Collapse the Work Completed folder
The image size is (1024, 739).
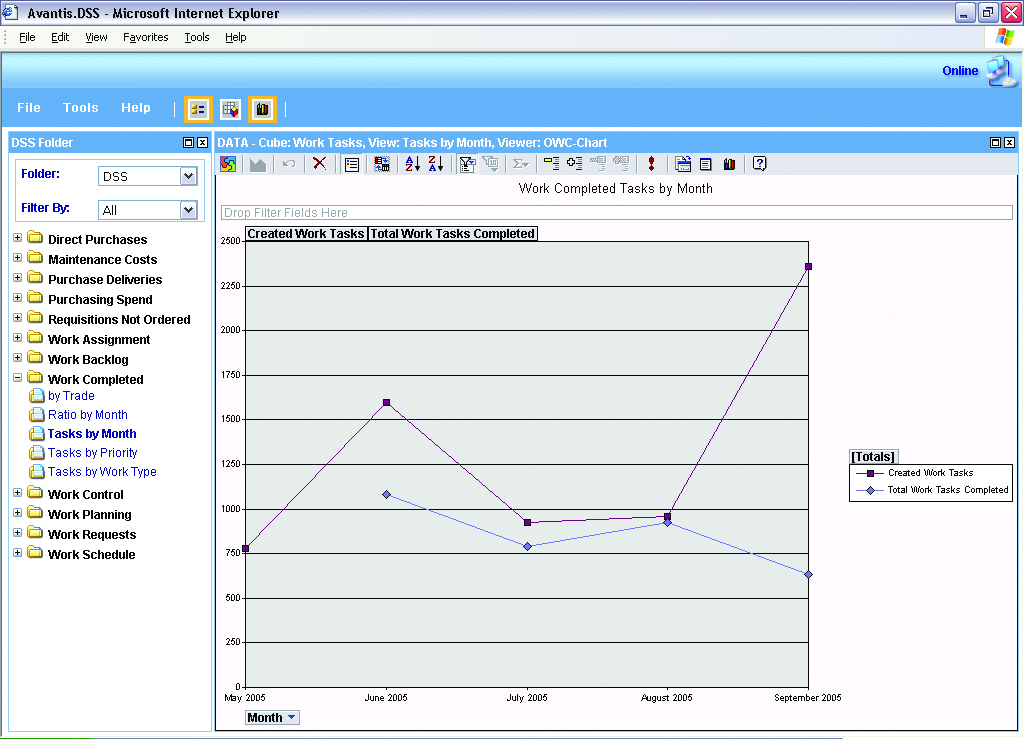point(17,378)
